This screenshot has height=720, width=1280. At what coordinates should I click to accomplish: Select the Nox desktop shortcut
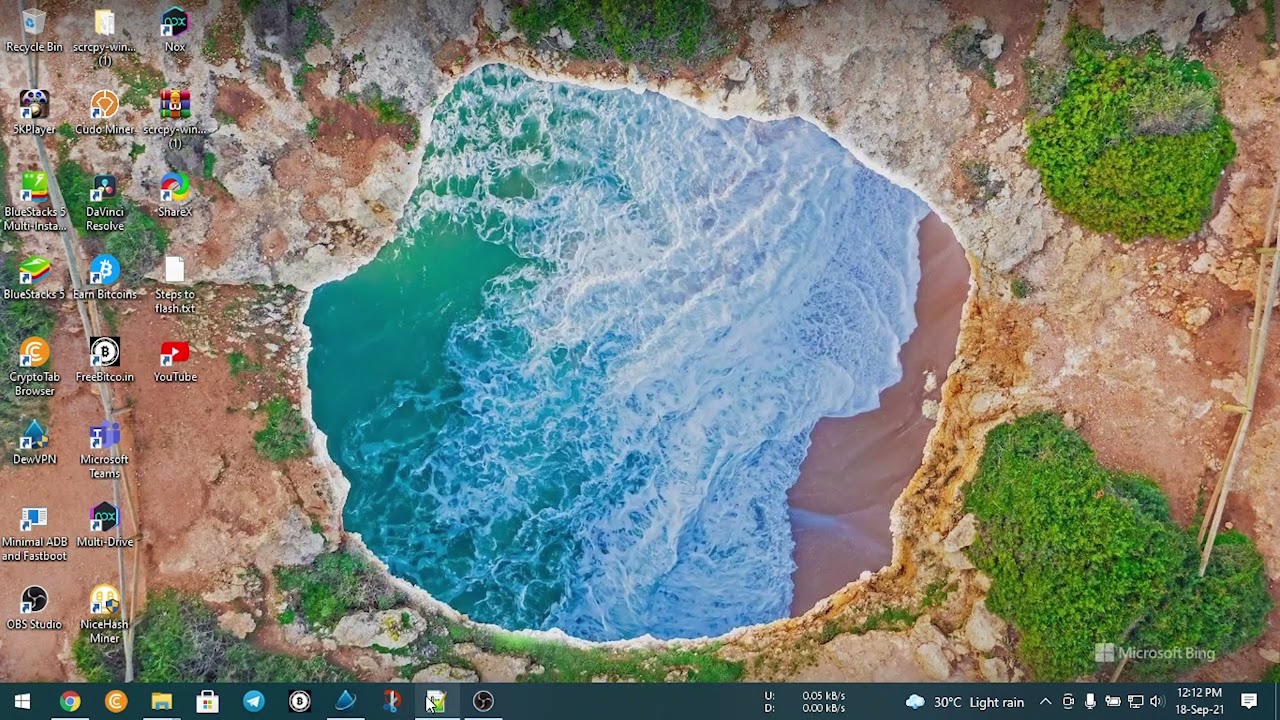pos(175,24)
